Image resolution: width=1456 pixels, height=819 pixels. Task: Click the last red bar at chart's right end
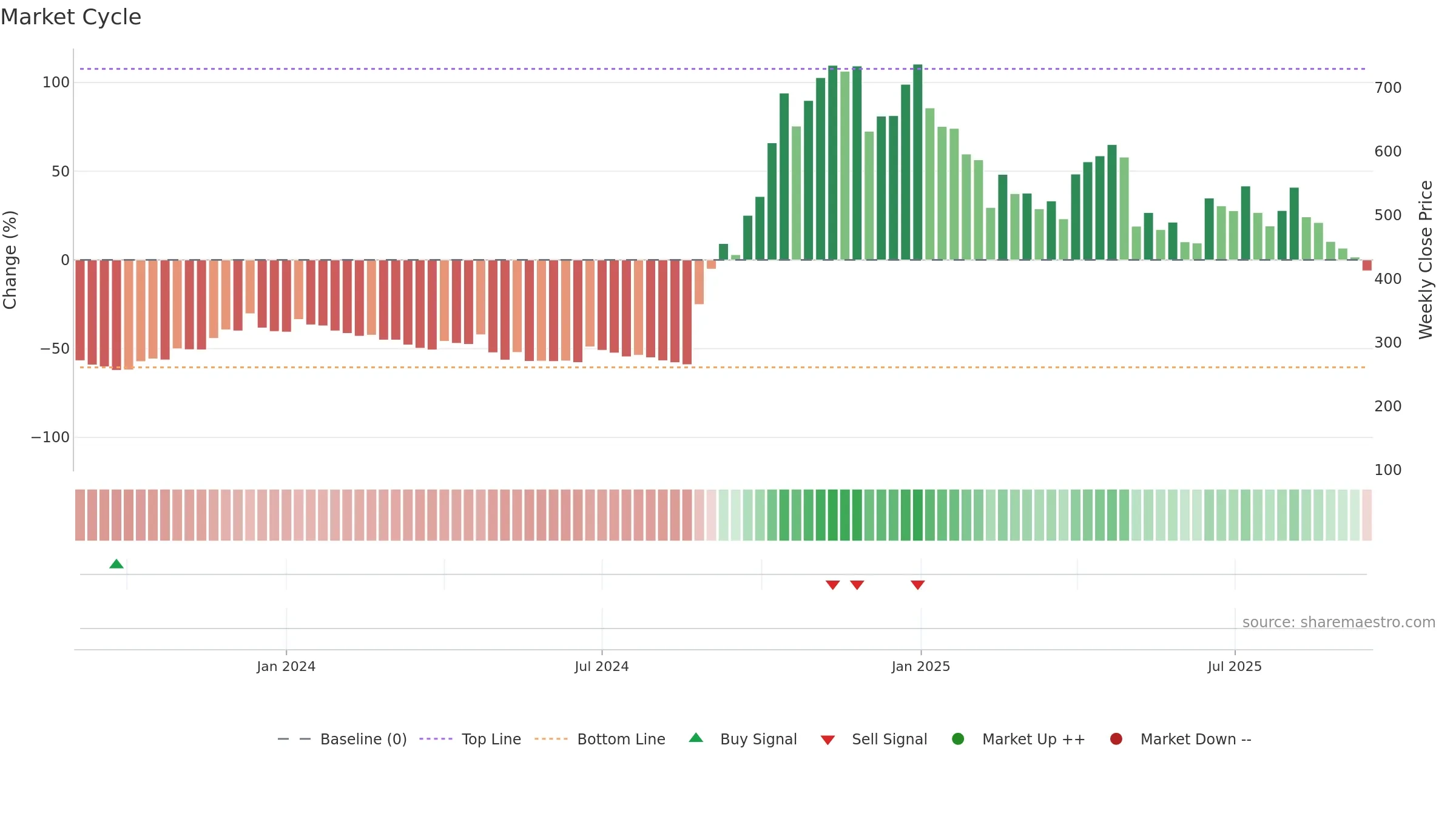(x=1367, y=265)
